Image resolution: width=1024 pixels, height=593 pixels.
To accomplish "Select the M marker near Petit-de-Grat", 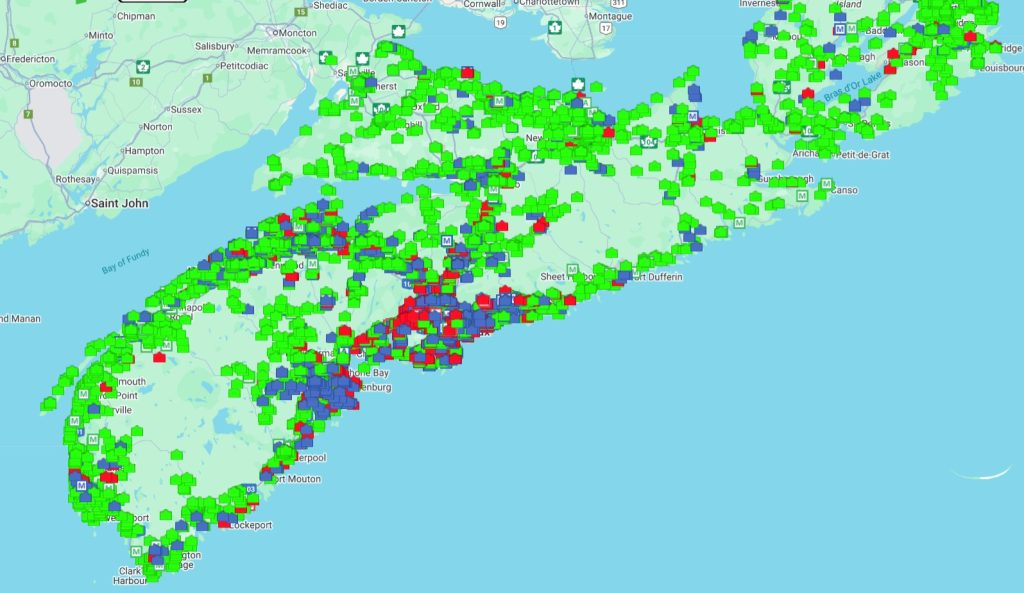I will [827, 183].
